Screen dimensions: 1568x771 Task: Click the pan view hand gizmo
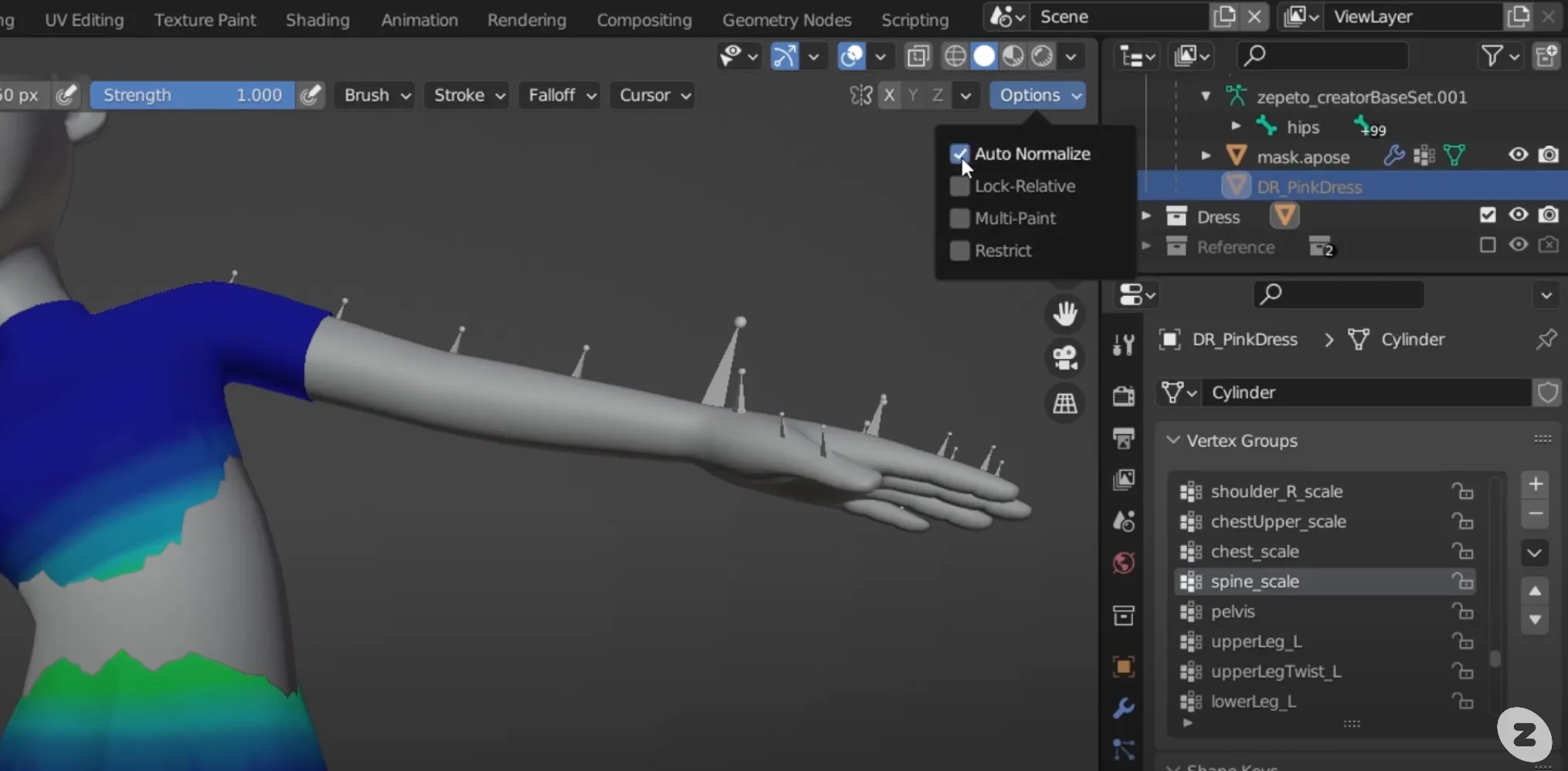coord(1065,314)
